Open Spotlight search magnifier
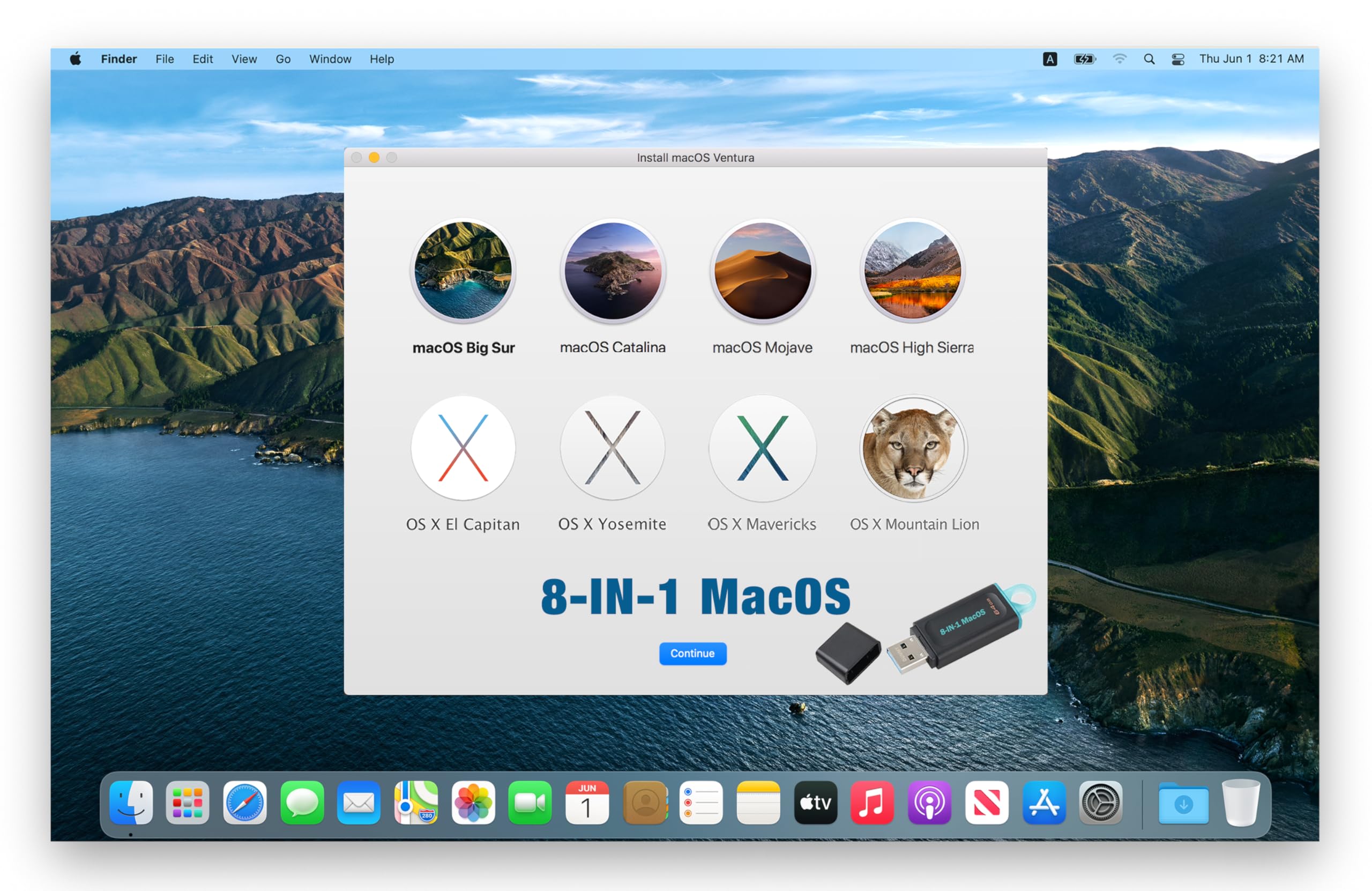Image resolution: width=1372 pixels, height=891 pixels. [x=1149, y=59]
